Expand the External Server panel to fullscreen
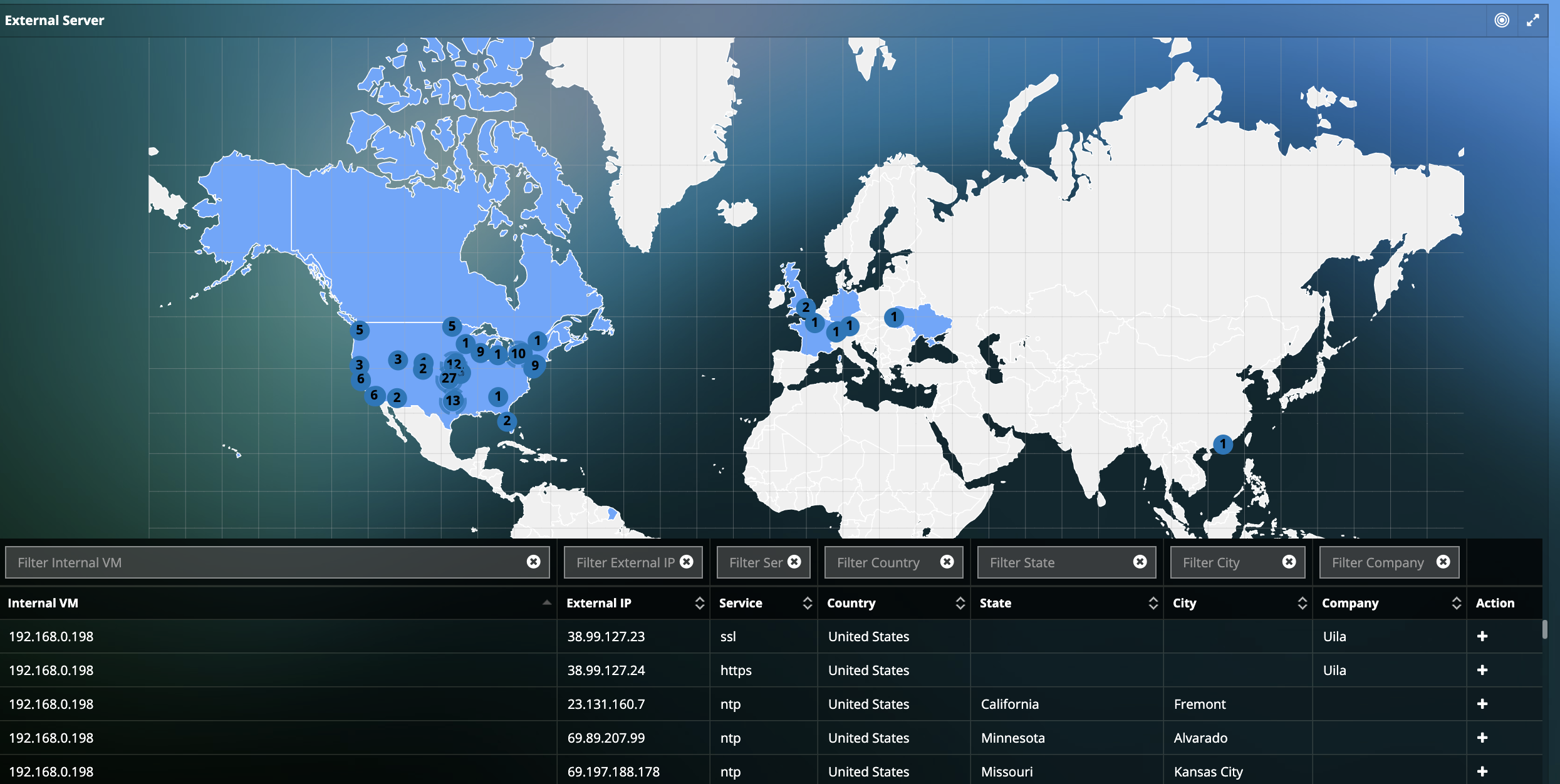The width and height of the screenshot is (1560, 784). (1532, 20)
